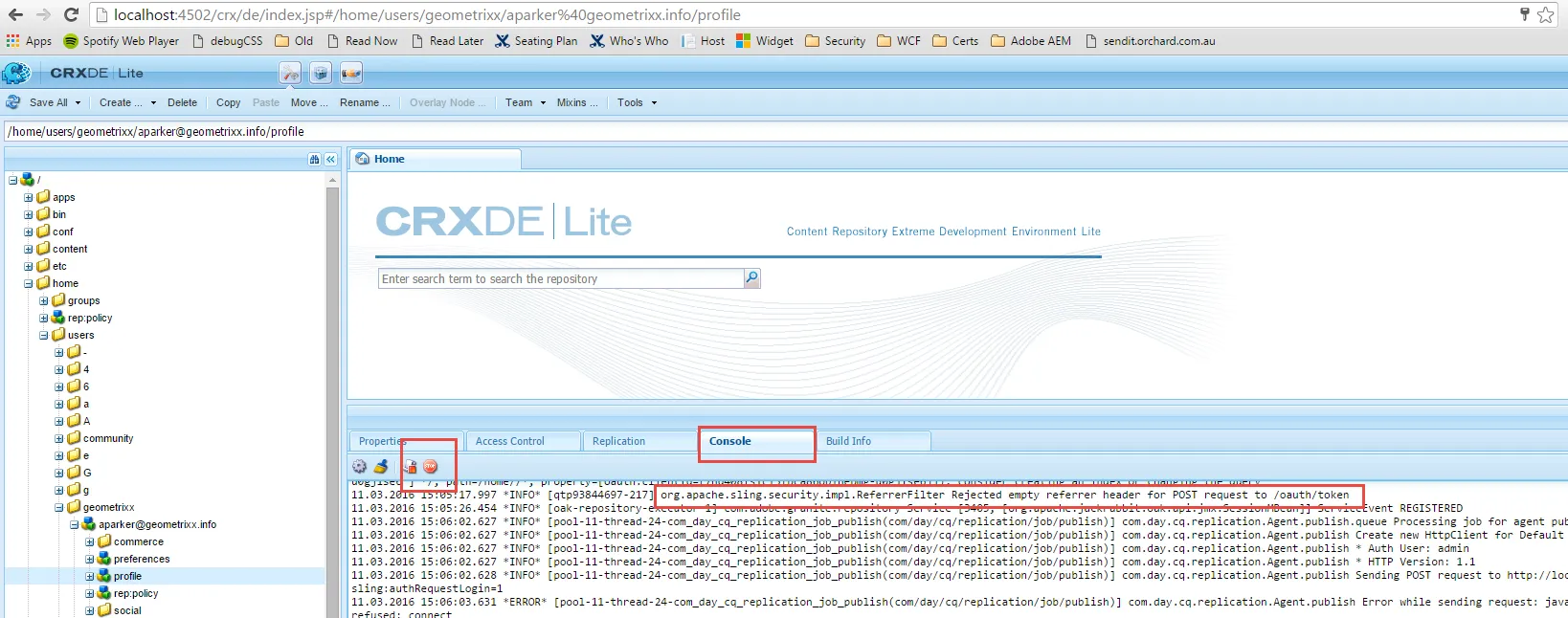This screenshot has height=618, width=1568.
Task: Click the third CRXDE header toolbar icon
Action: 351,73
